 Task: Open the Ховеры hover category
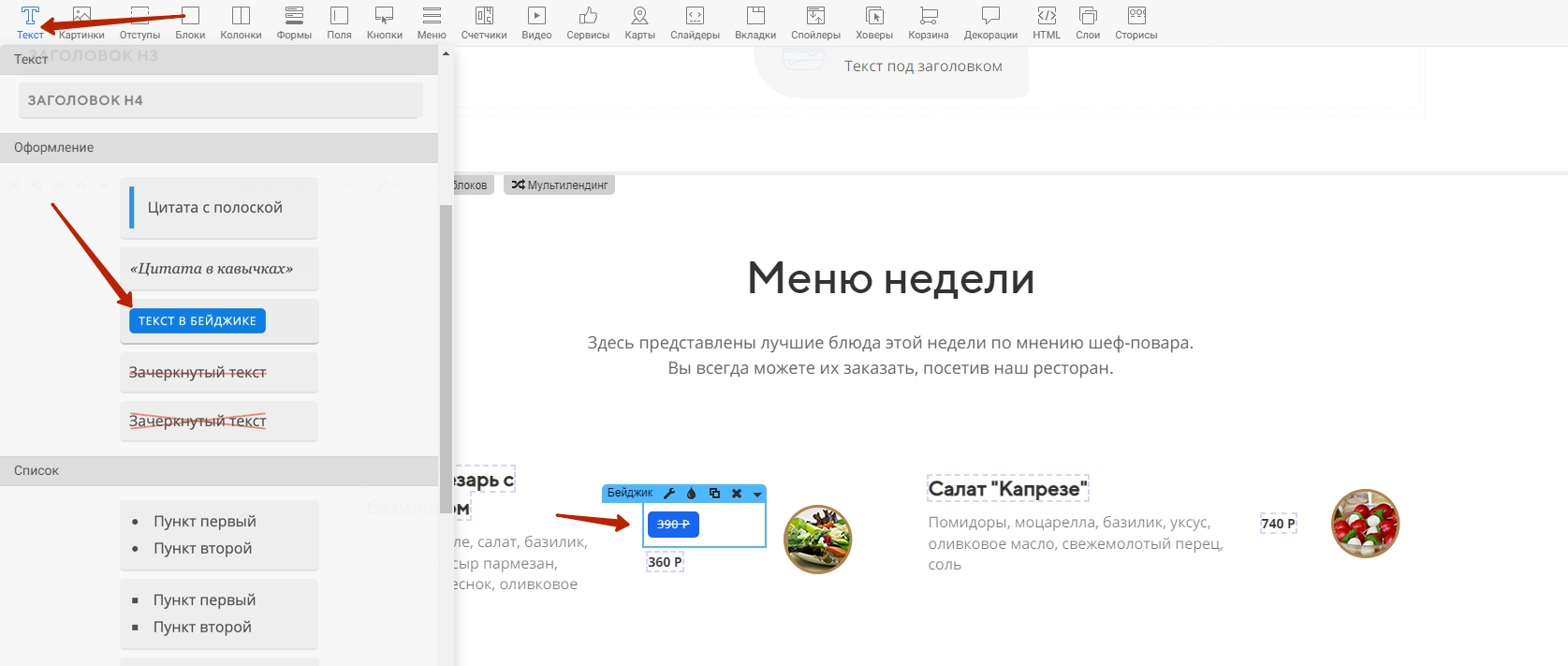[x=874, y=23]
